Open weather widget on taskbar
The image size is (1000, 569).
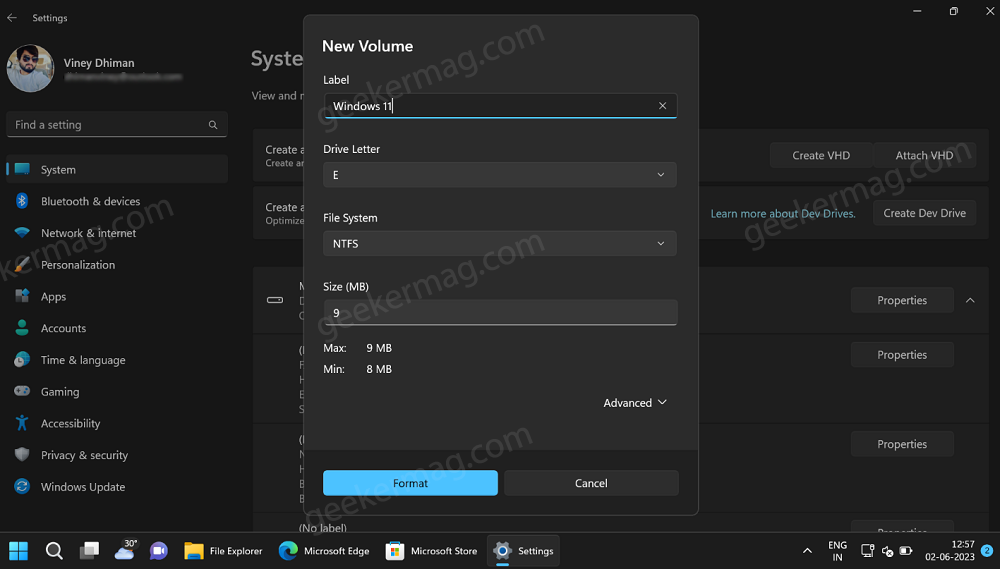tap(125, 551)
